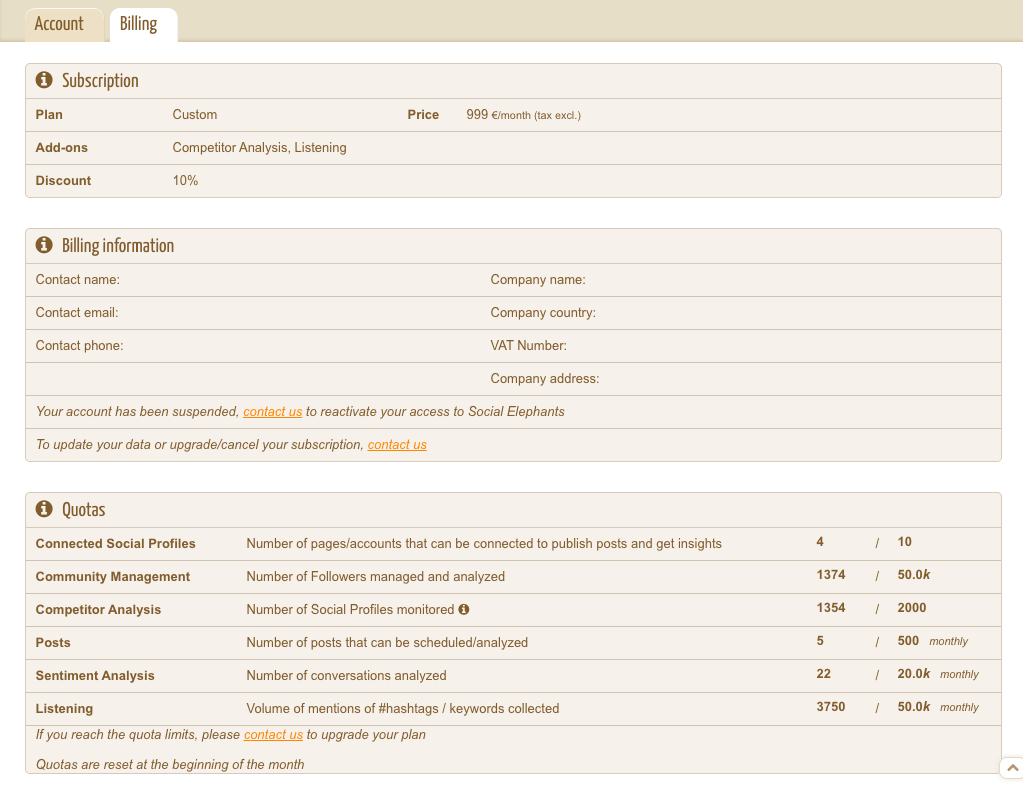
Task: Click the Contact name field label
Action: point(78,280)
